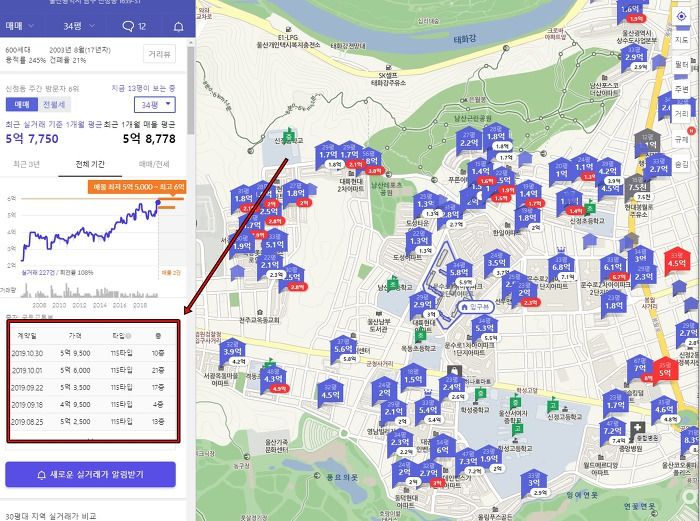Image resolution: width=700 pixels, height=521 pixels.
Task: Switch price view to 전월세
Action: coord(54,104)
